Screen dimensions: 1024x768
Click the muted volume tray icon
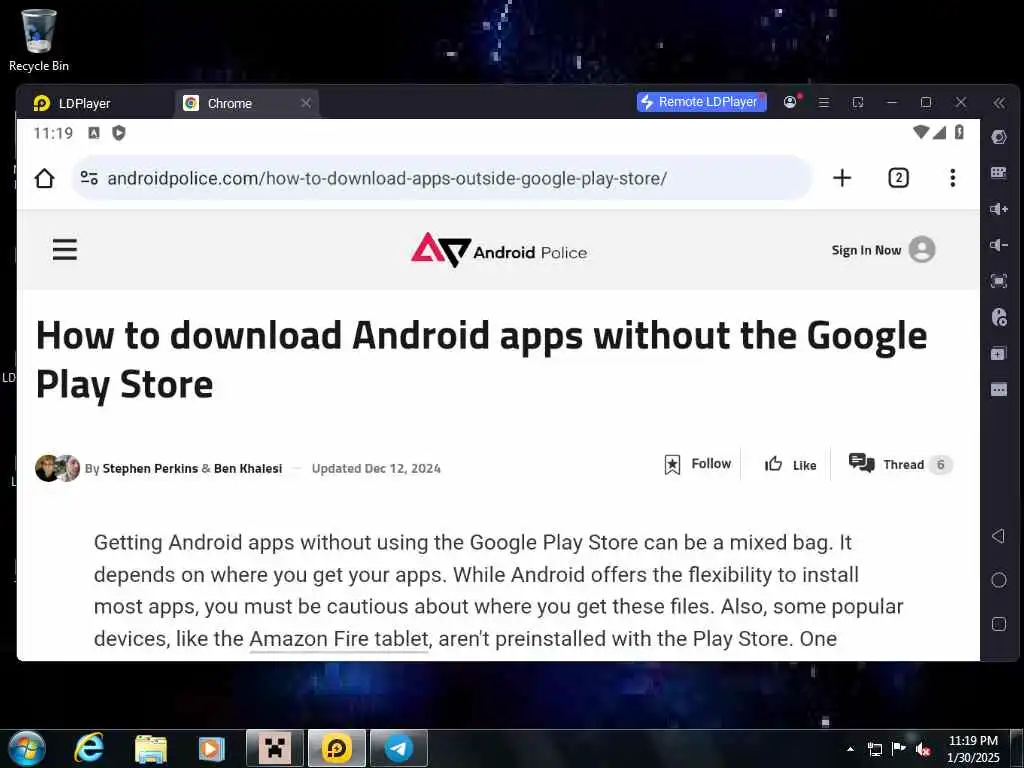923,749
